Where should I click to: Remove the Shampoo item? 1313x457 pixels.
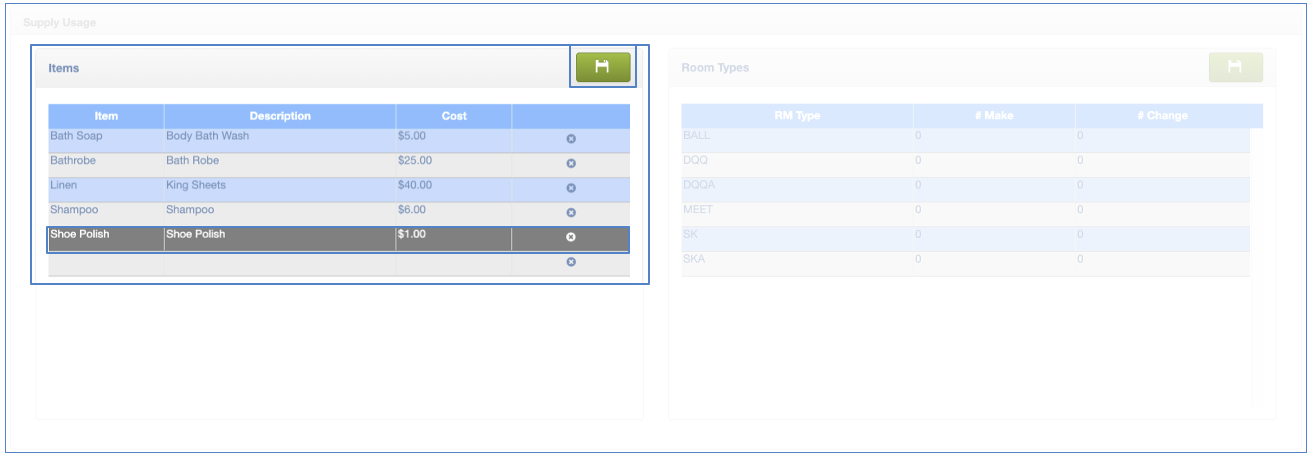point(571,213)
